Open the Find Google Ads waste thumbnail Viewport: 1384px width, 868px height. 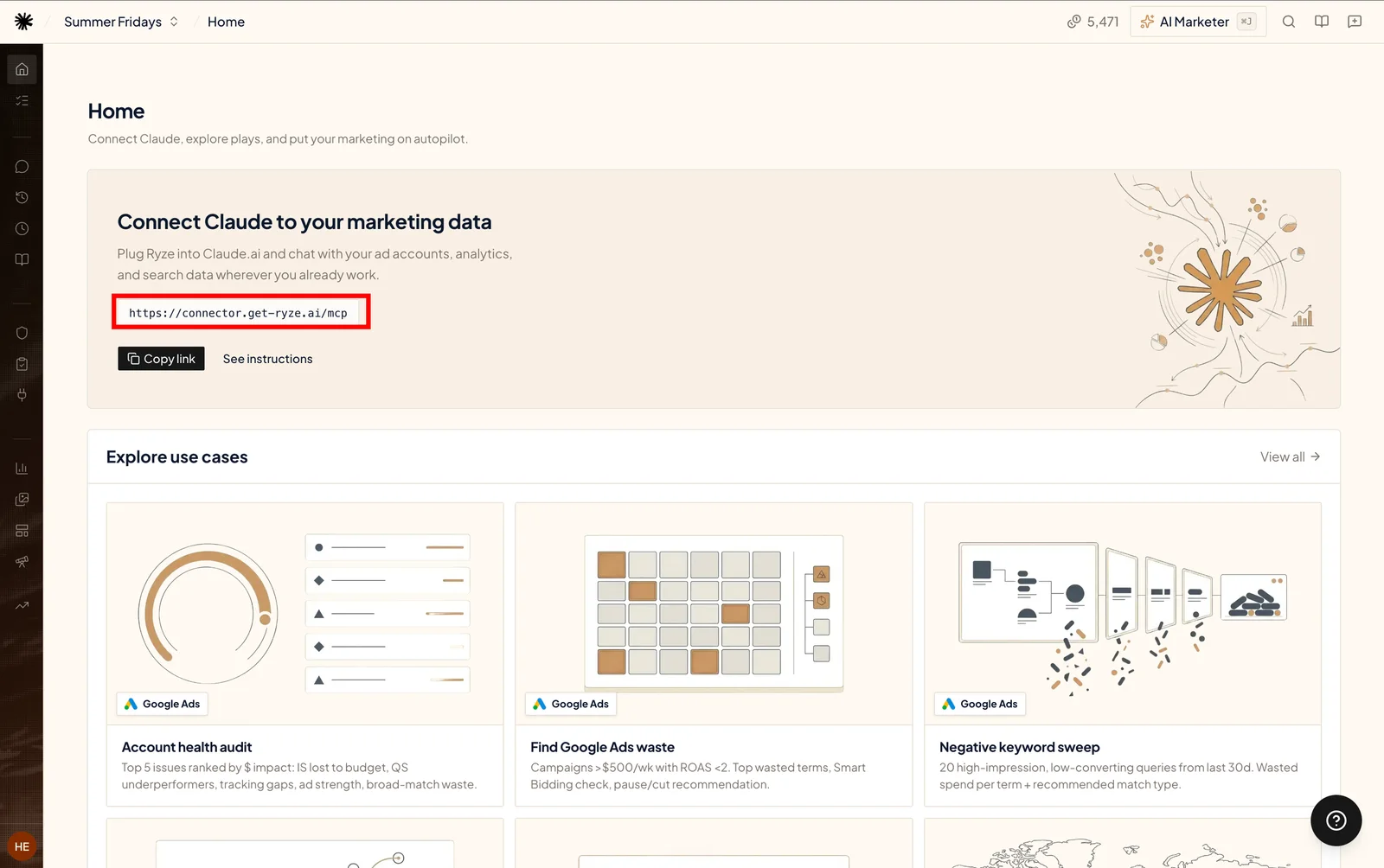tap(714, 614)
